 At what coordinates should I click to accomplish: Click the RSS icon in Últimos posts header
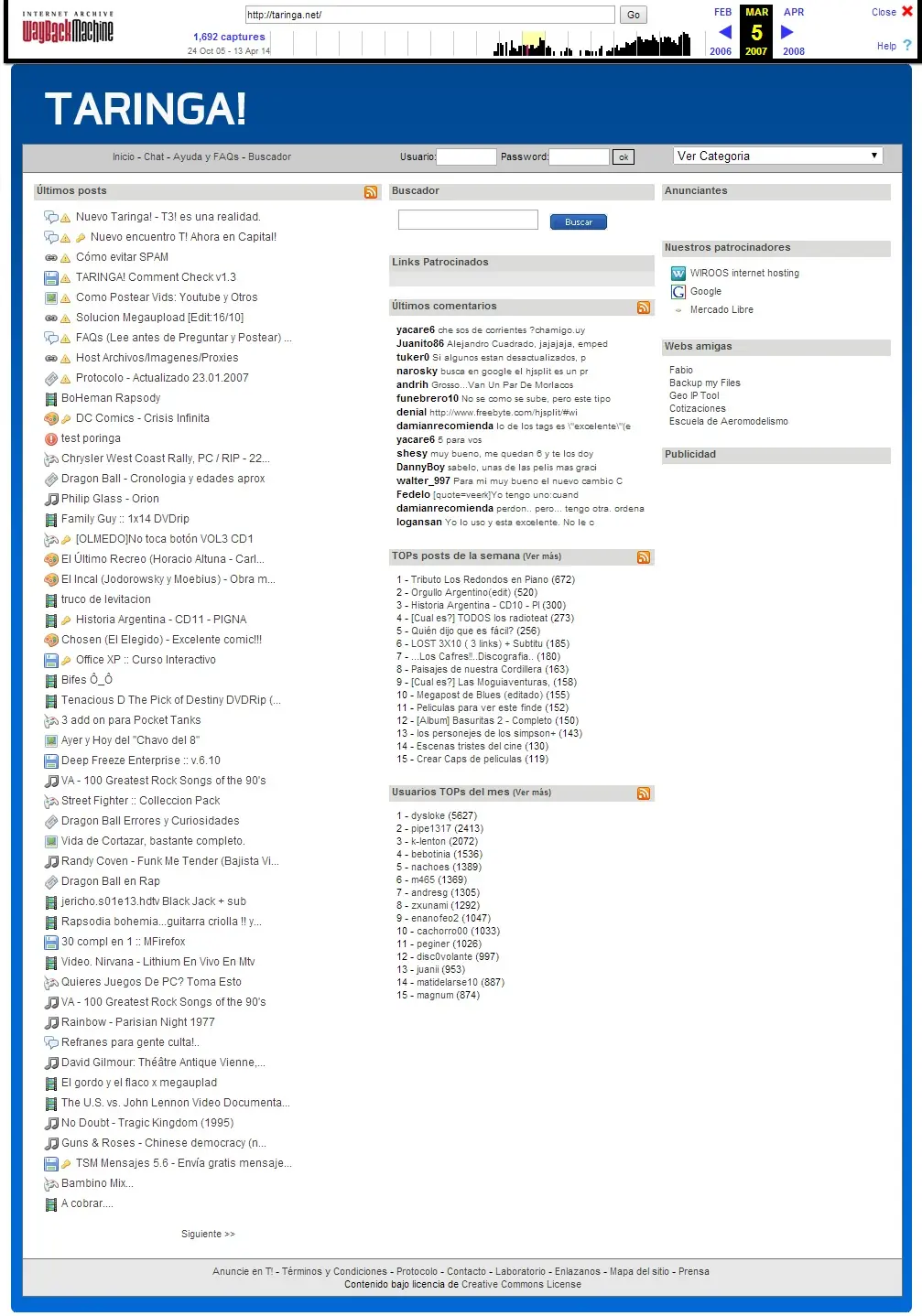click(371, 192)
